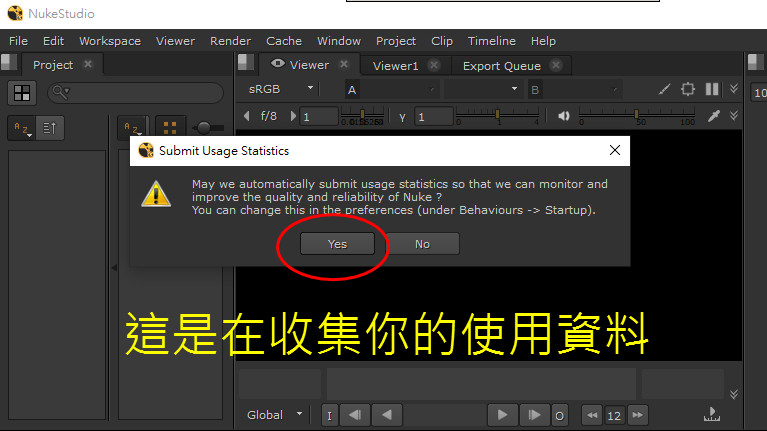This screenshot has height=431, width=767.
Task: Click No to decline usage statistics
Action: (x=422, y=244)
